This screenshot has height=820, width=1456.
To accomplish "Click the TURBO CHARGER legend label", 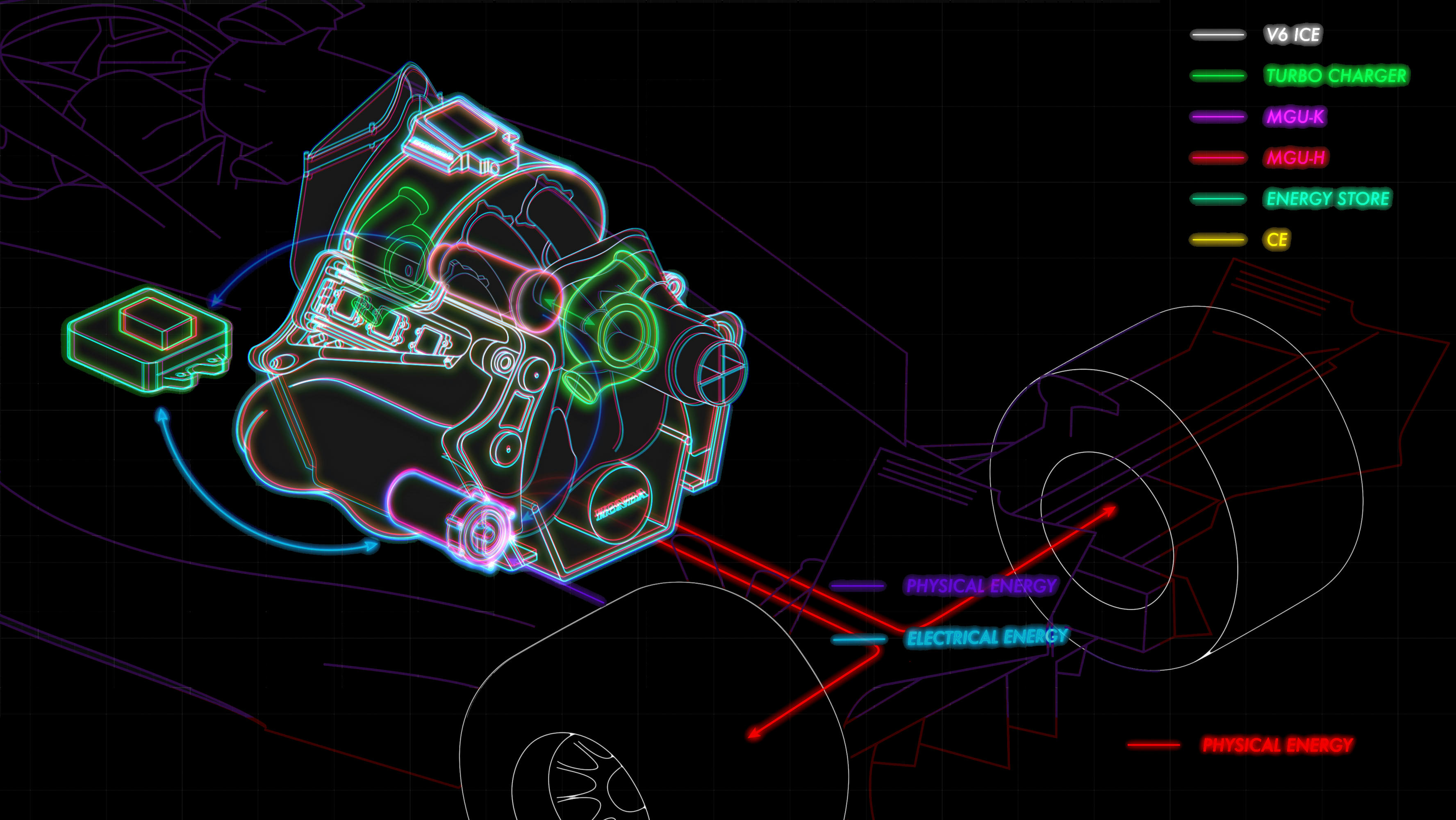I will tap(1336, 76).
